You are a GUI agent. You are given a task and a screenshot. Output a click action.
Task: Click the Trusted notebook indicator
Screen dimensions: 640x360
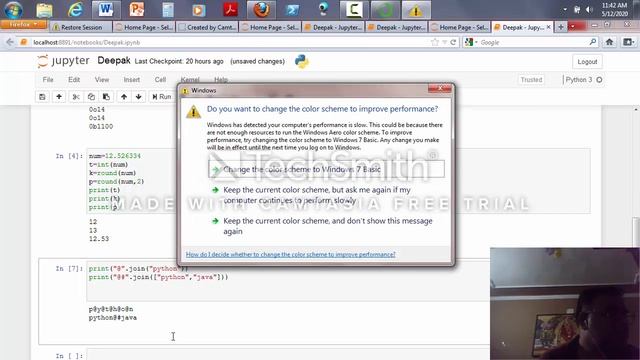(x=531, y=80)
